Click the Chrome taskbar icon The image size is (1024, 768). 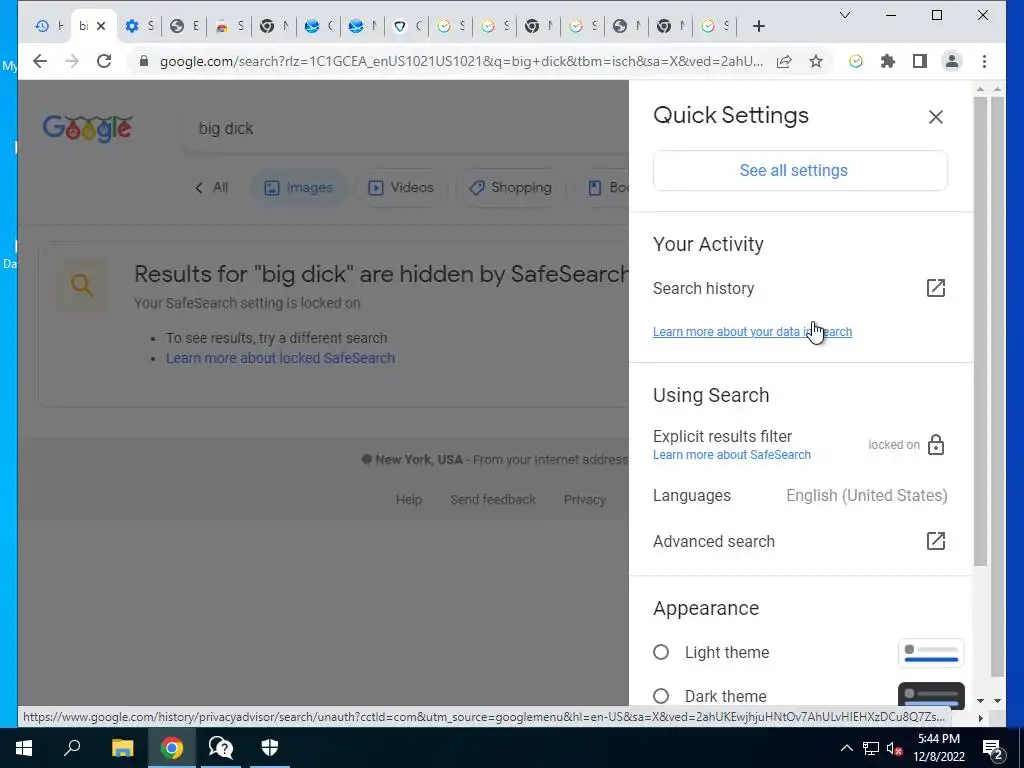click(172, 748)
